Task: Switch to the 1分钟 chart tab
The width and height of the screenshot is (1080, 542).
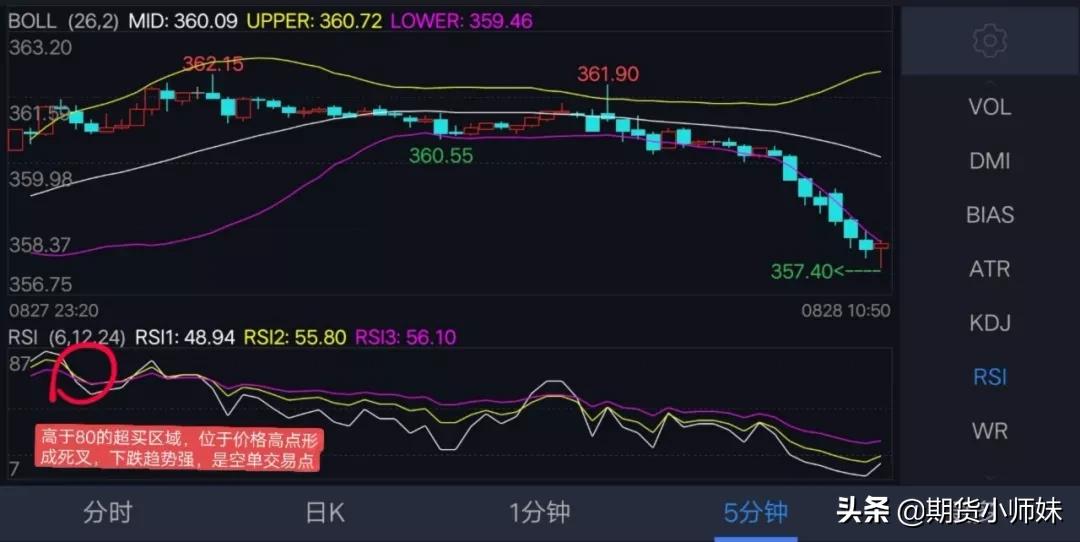Action: [540, 512]
